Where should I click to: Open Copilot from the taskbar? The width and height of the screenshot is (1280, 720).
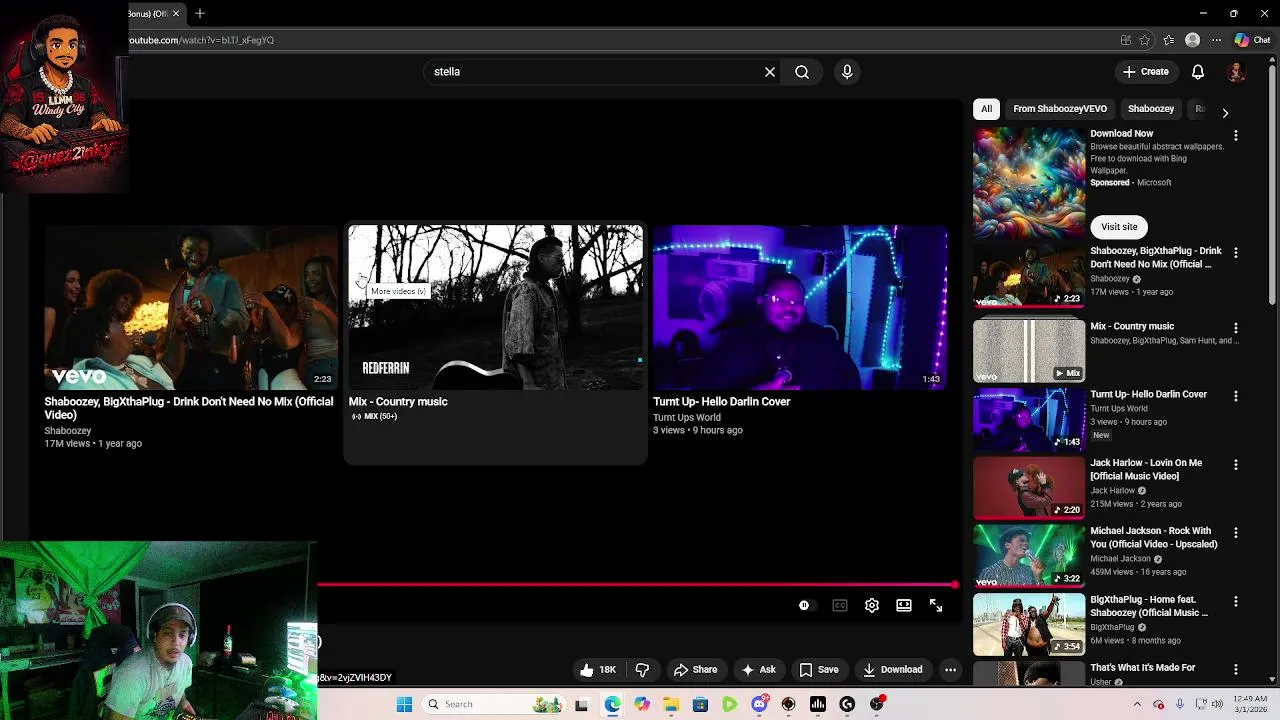pyautogui.click(x=642, y=704)
